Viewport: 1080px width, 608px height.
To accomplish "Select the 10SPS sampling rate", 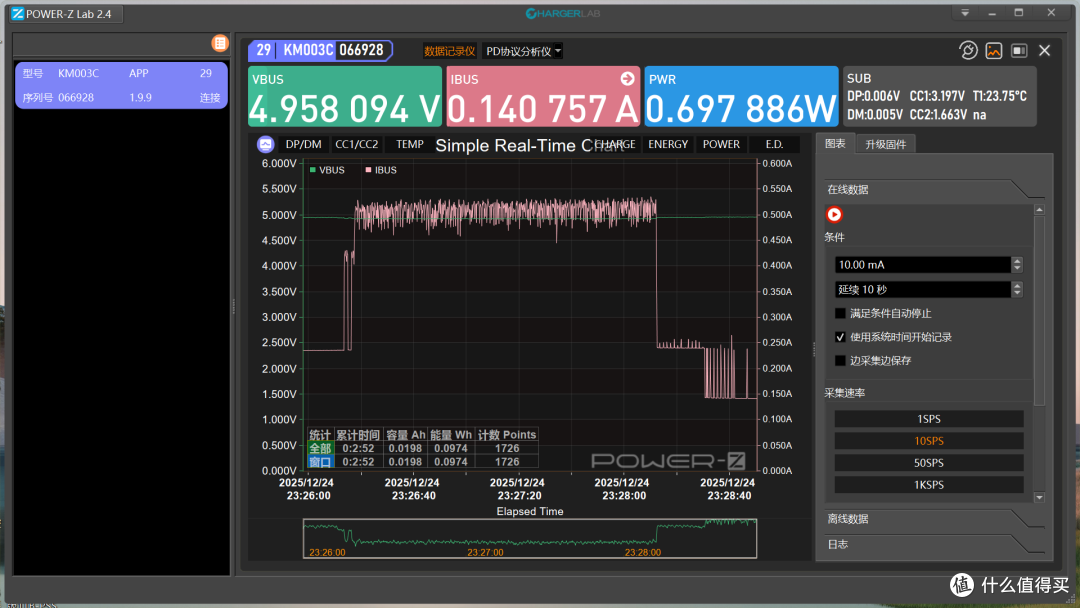I will coord(928,441).
